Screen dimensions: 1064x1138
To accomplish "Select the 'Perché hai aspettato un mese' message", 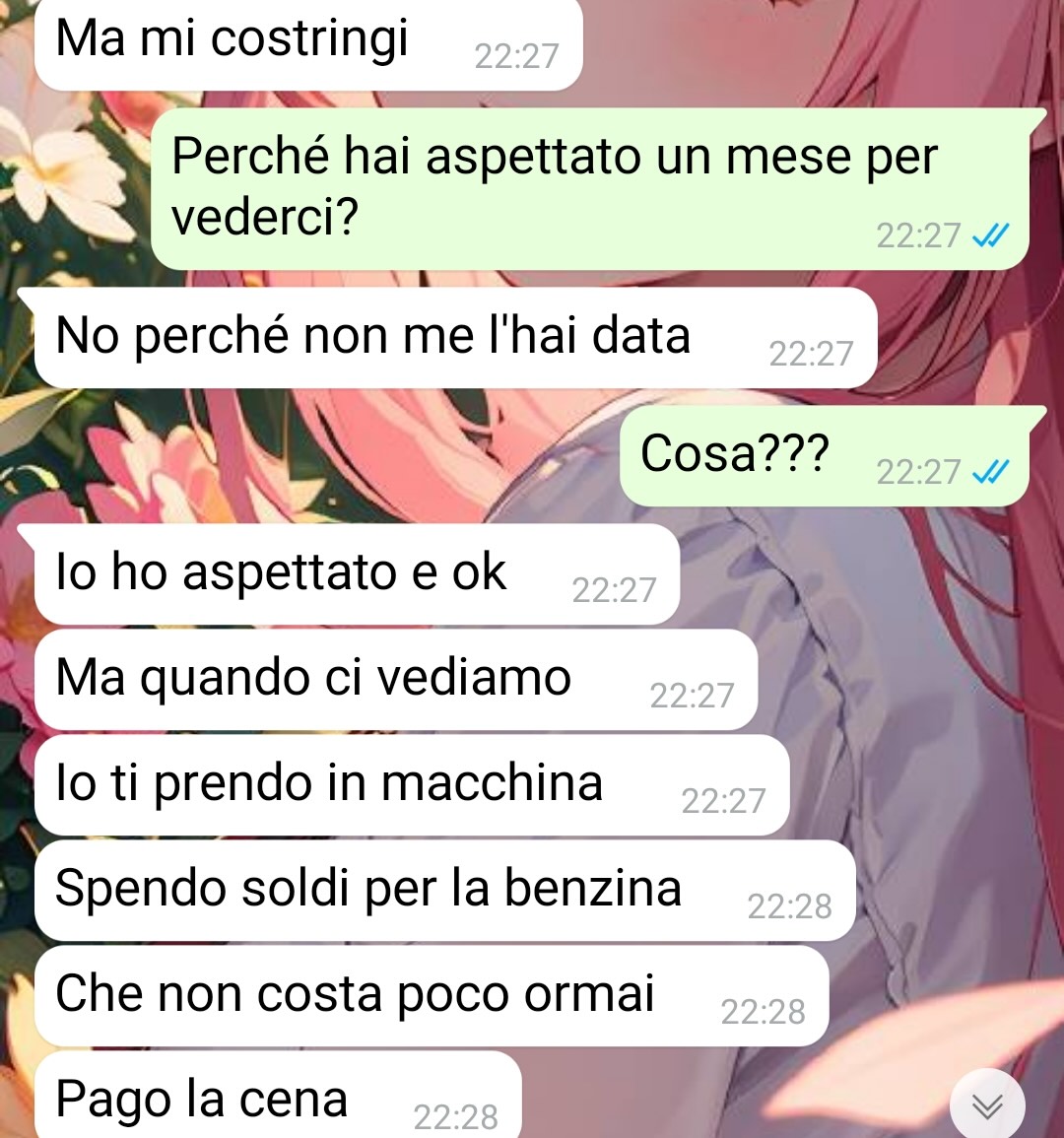I will (589, 189).
